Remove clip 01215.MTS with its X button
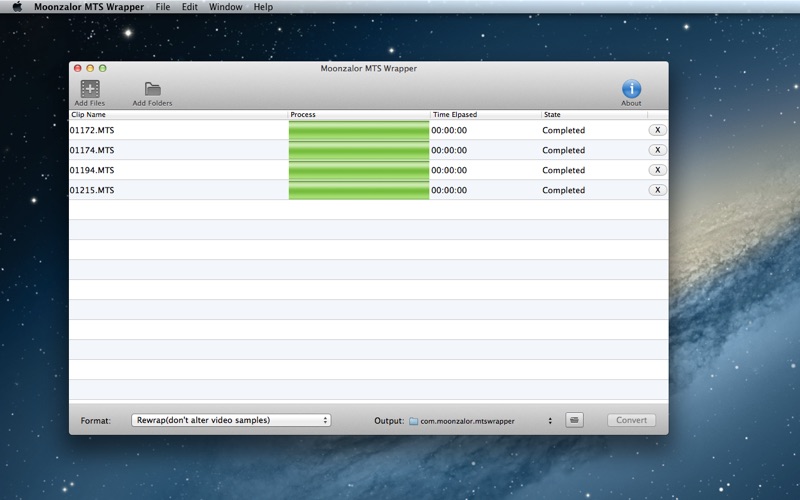Viewport: 800px width, 500px height. click(x=657, y=190)
